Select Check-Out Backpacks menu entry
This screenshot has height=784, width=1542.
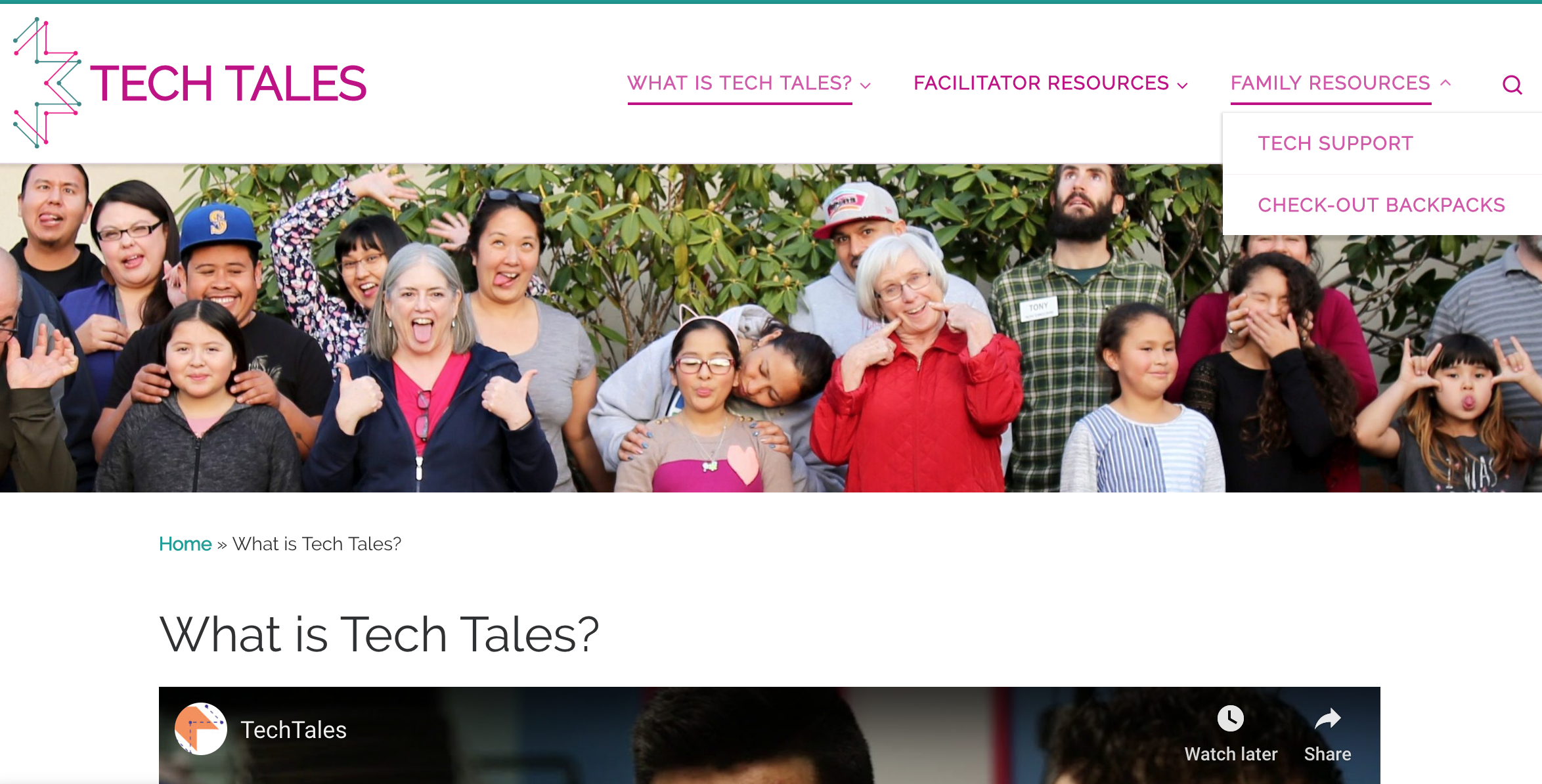click(1382, 205)
